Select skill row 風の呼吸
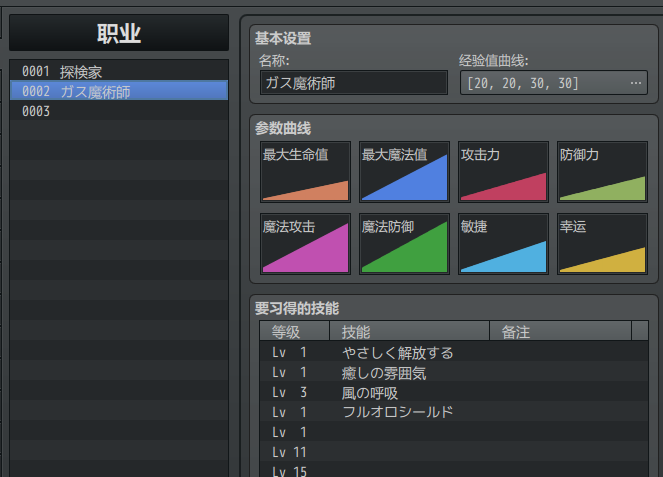 click(454, 392)
